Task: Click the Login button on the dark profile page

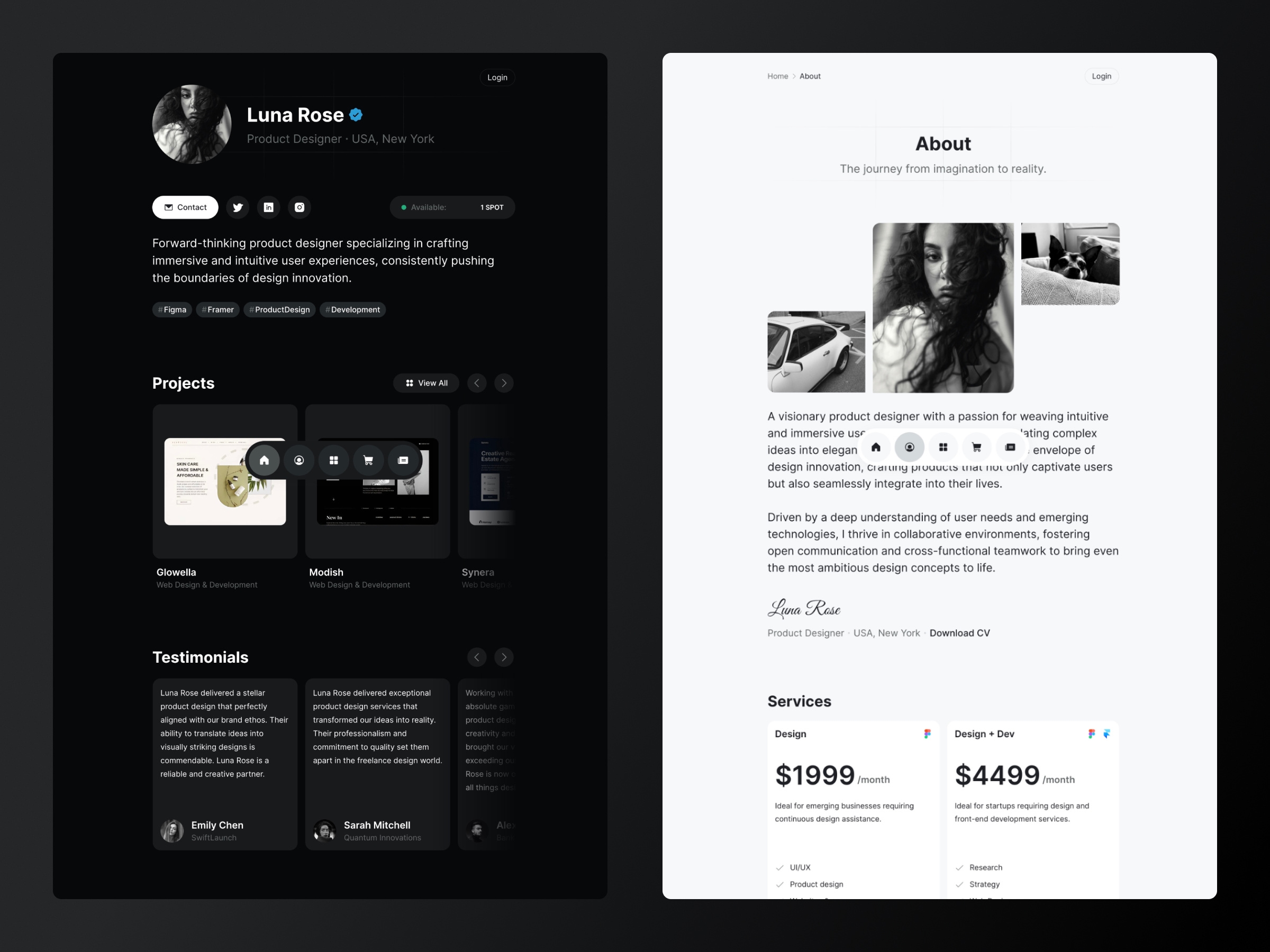Action: point(497,77)
